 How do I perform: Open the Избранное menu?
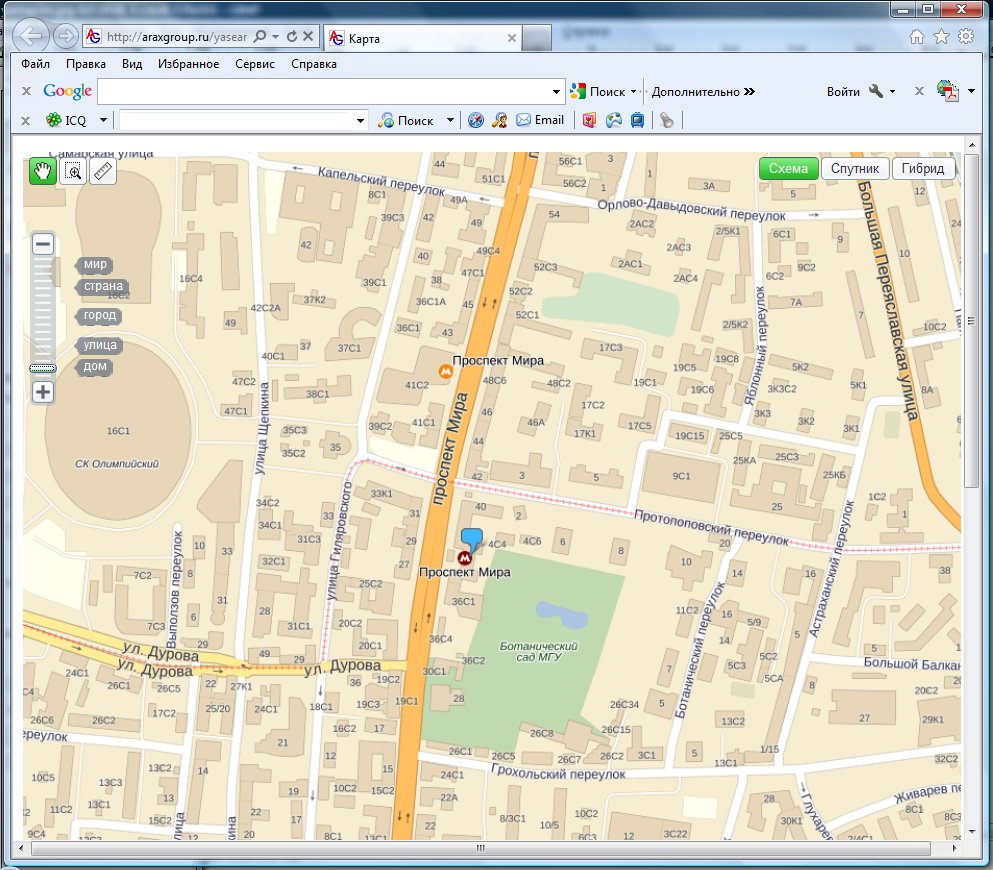click(188, 64)
